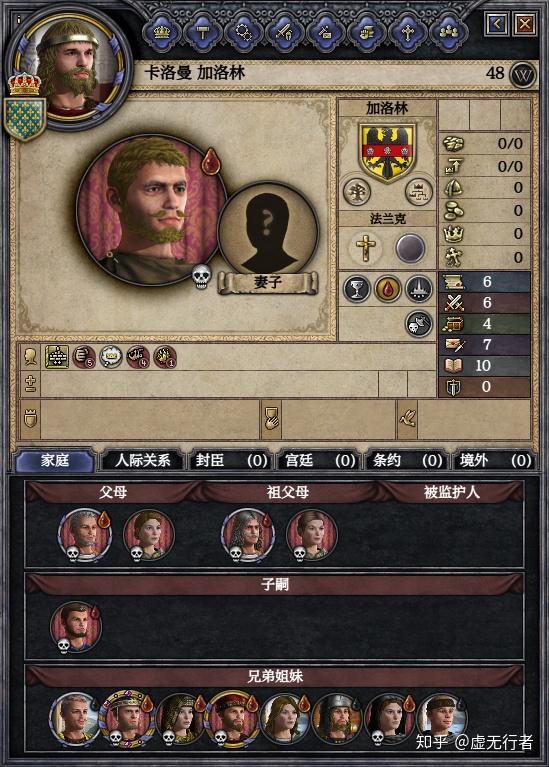Click the Wikipedia W icon

[523, 75]
